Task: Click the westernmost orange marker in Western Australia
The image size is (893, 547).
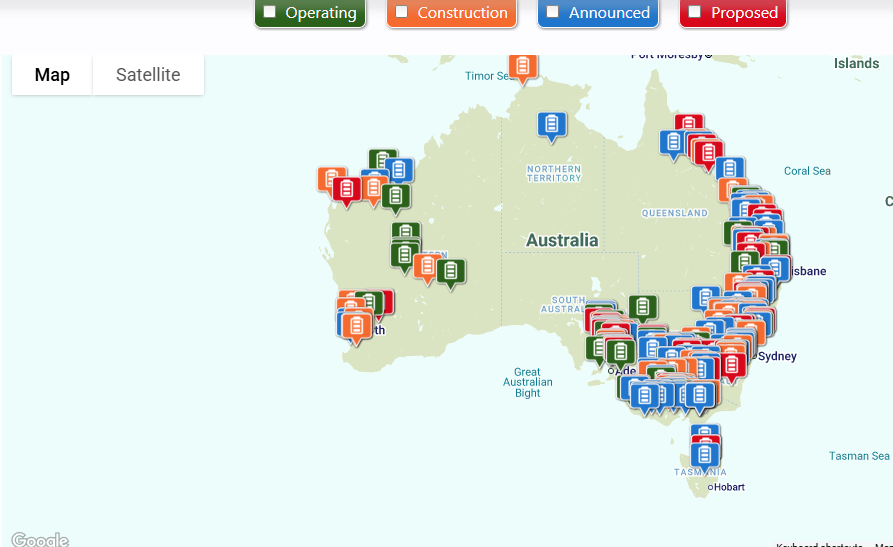Action: pos(331,180)
